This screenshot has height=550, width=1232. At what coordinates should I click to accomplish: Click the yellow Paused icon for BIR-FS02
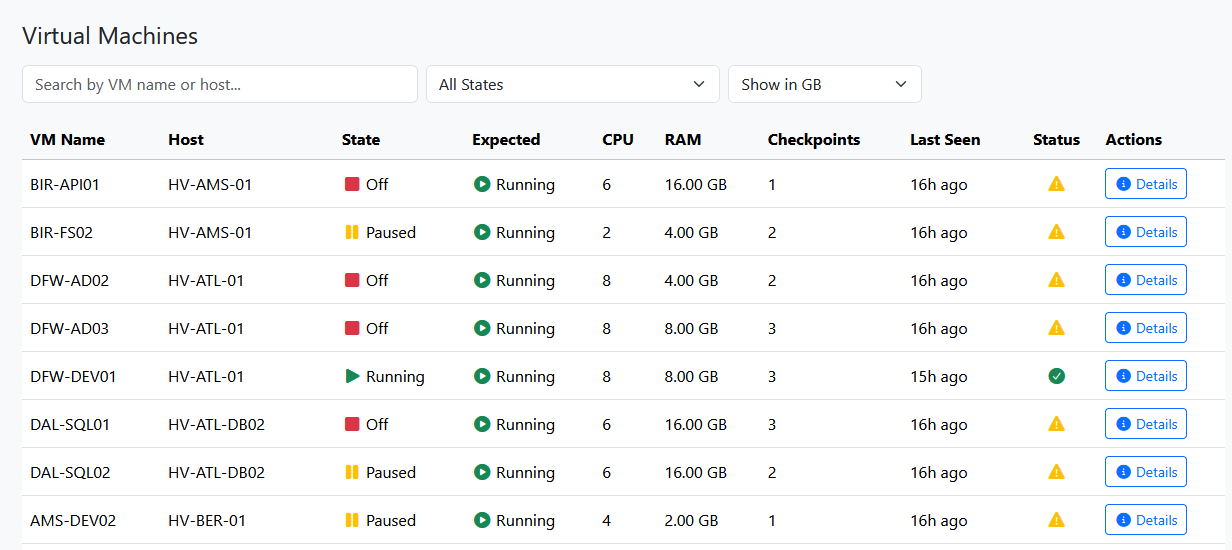tap(352, 232)
